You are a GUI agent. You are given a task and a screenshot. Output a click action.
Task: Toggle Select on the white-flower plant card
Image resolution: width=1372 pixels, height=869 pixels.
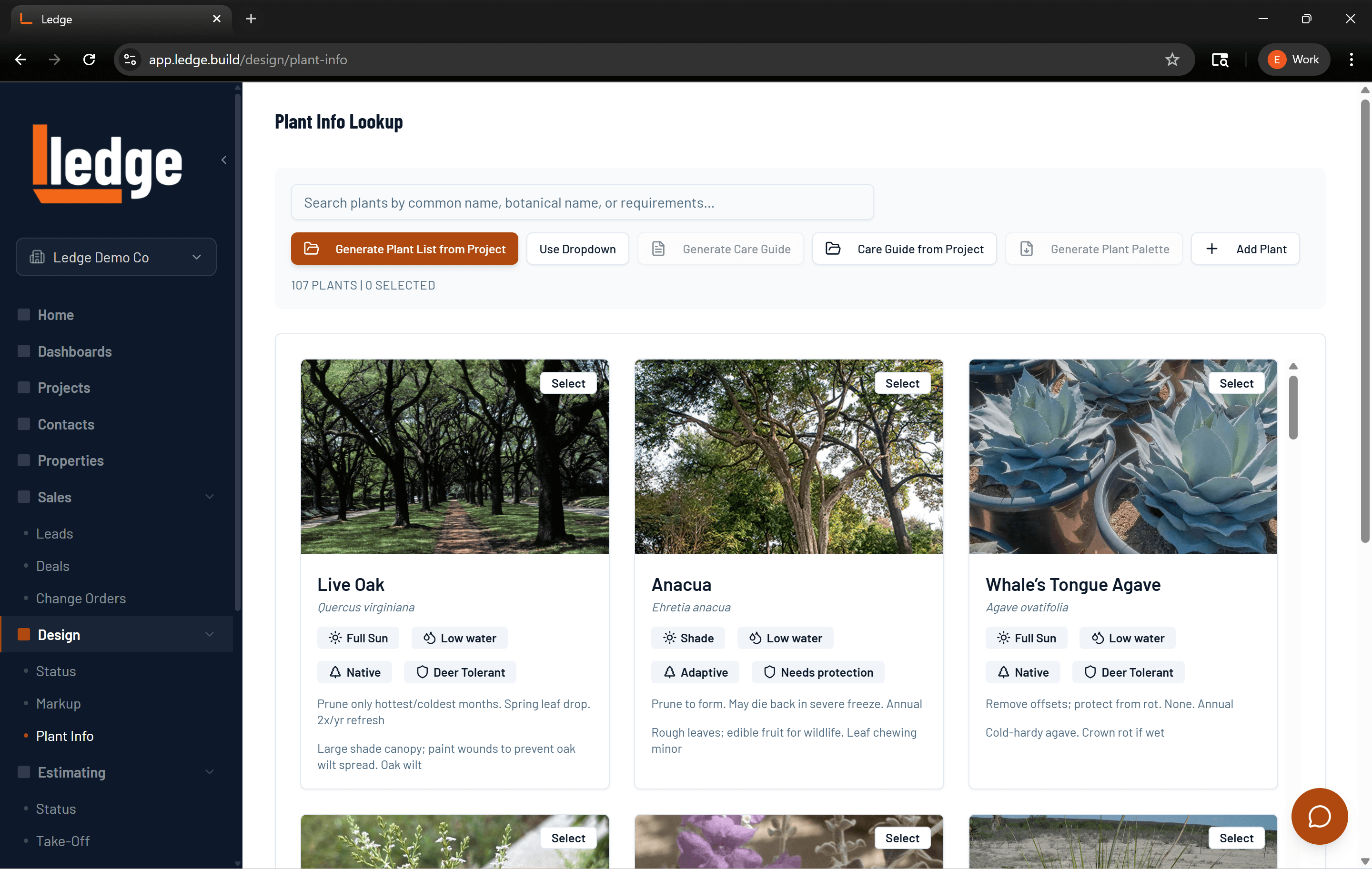(x=568, y=838)
